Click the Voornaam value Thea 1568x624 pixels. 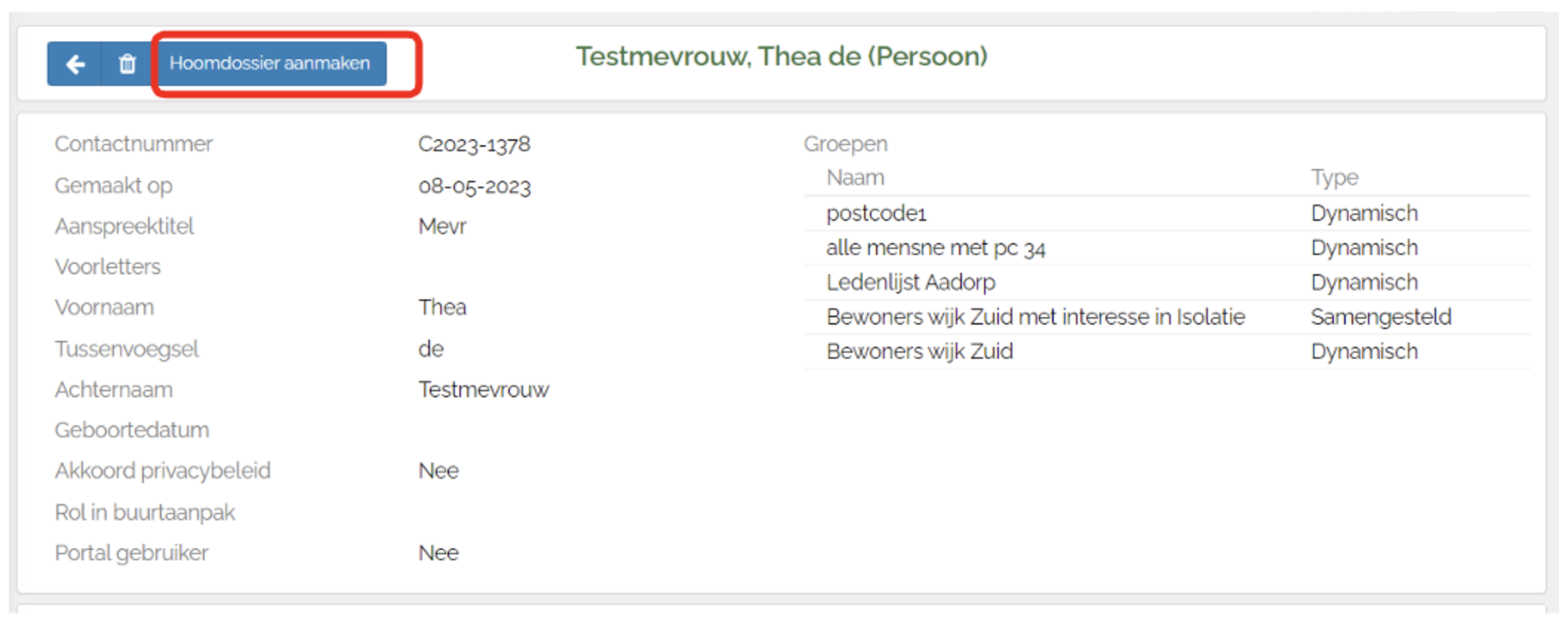442,308
